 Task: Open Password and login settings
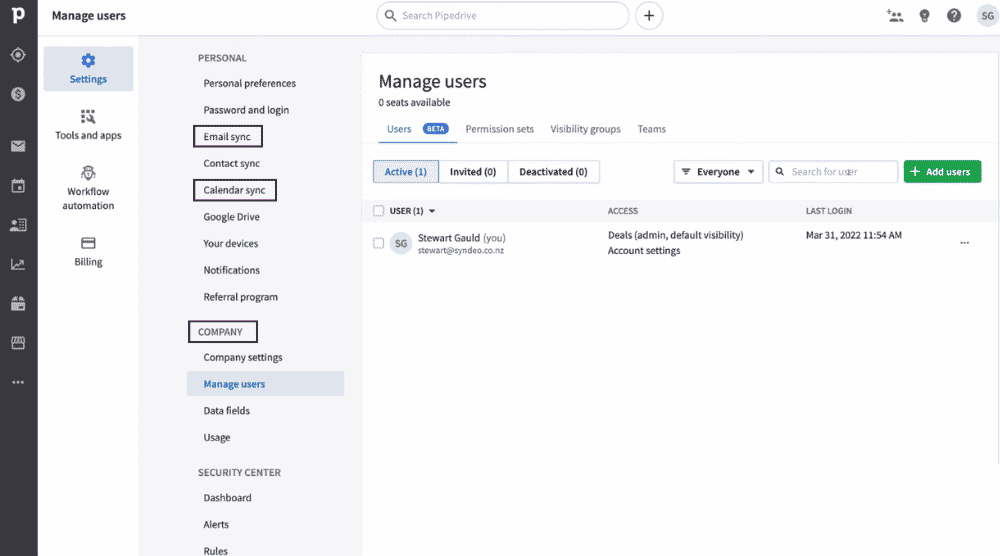[246, 110]
